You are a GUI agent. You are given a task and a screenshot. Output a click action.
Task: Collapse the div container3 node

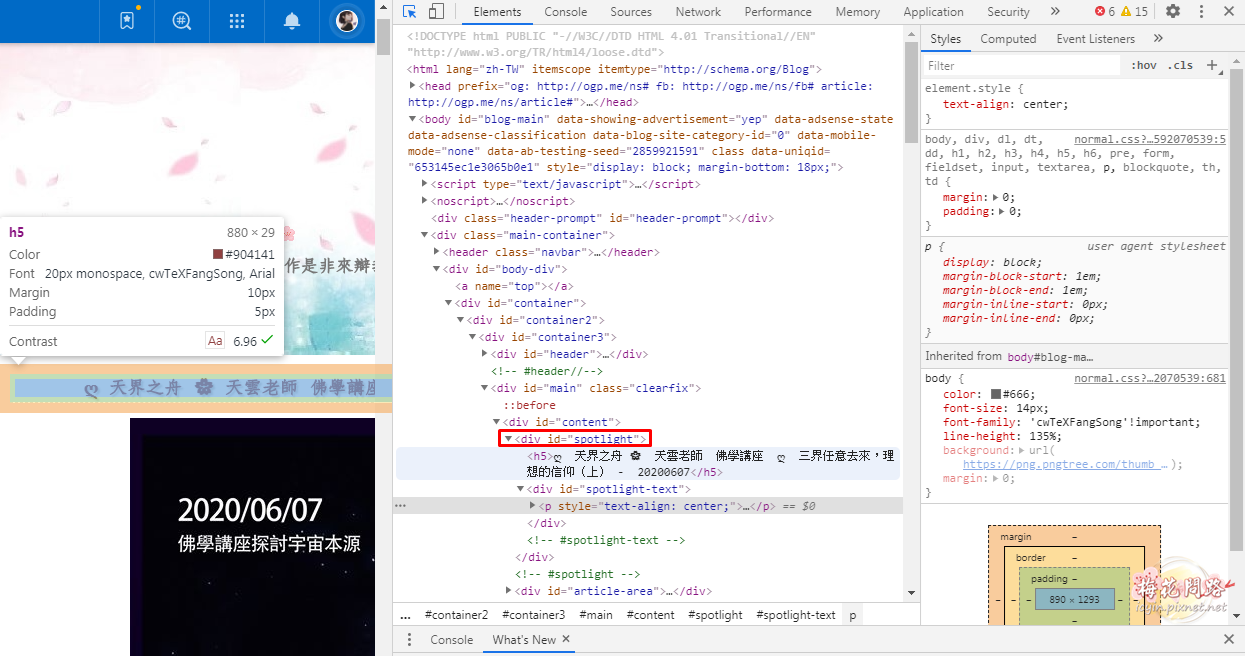(474, 337)
